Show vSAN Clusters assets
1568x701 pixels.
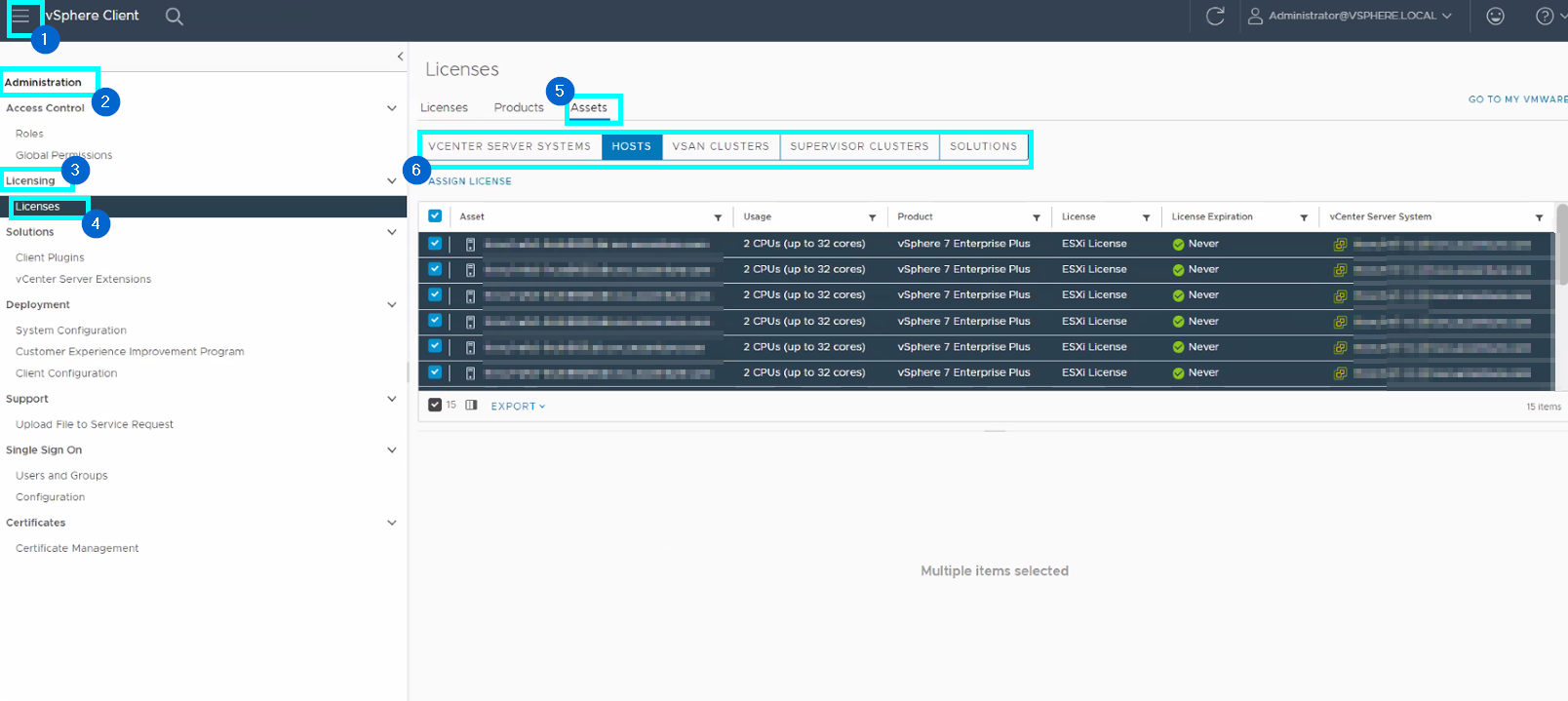point(721,146)
